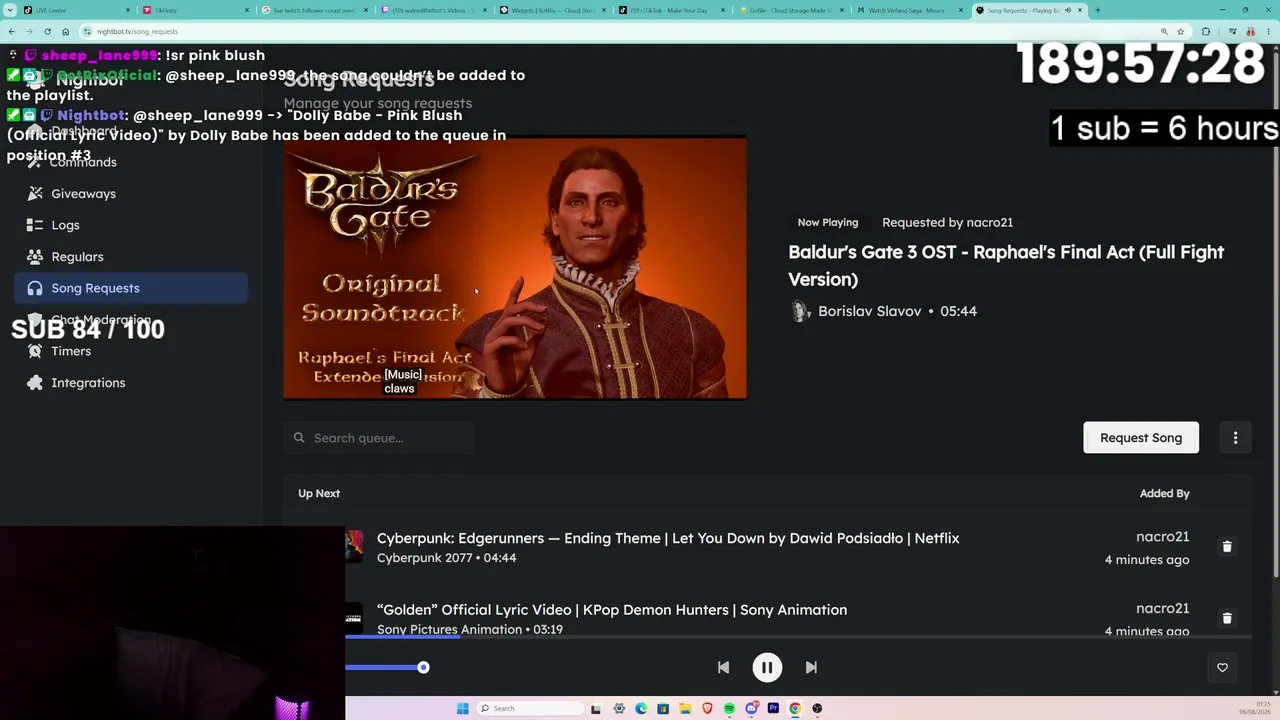Go back to the previous song
This screenshot has width=1280, height=720.
click(x=723, y=667)
